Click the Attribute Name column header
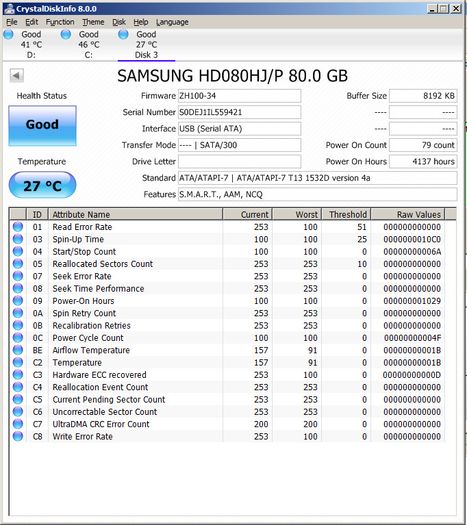 click(x=136, y=214)
